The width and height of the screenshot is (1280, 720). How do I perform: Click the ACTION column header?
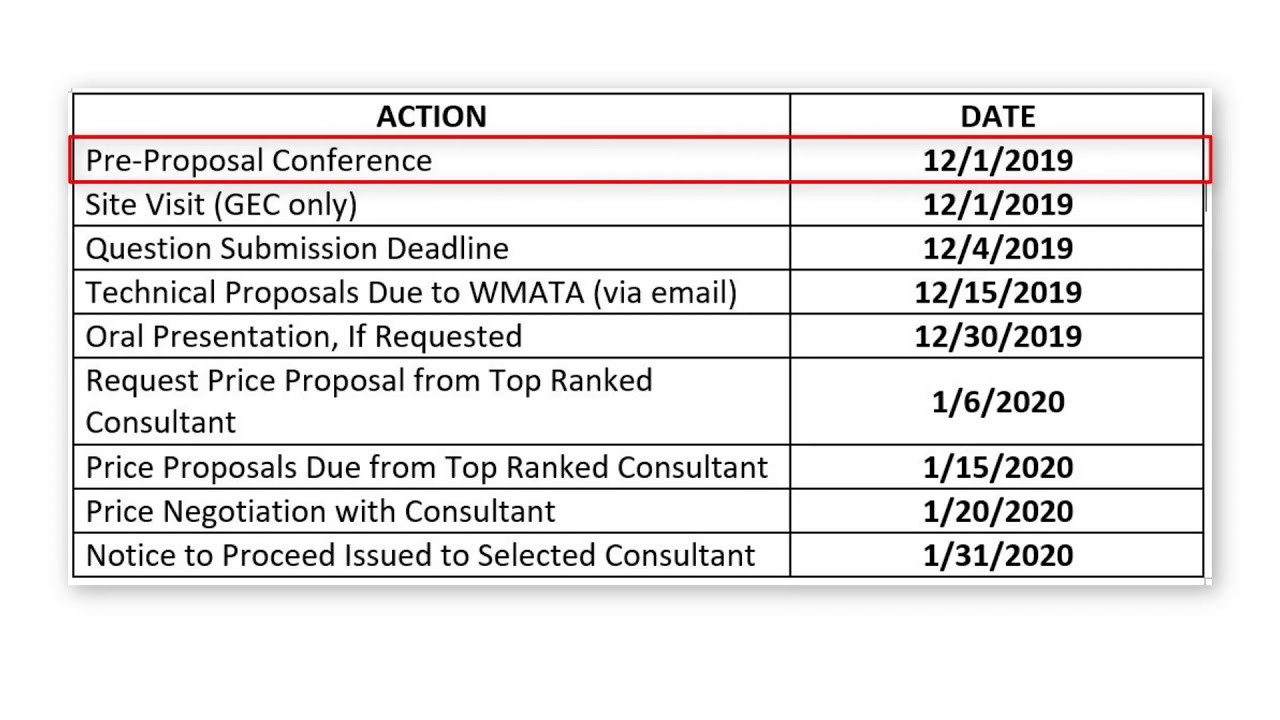[431, 117]
